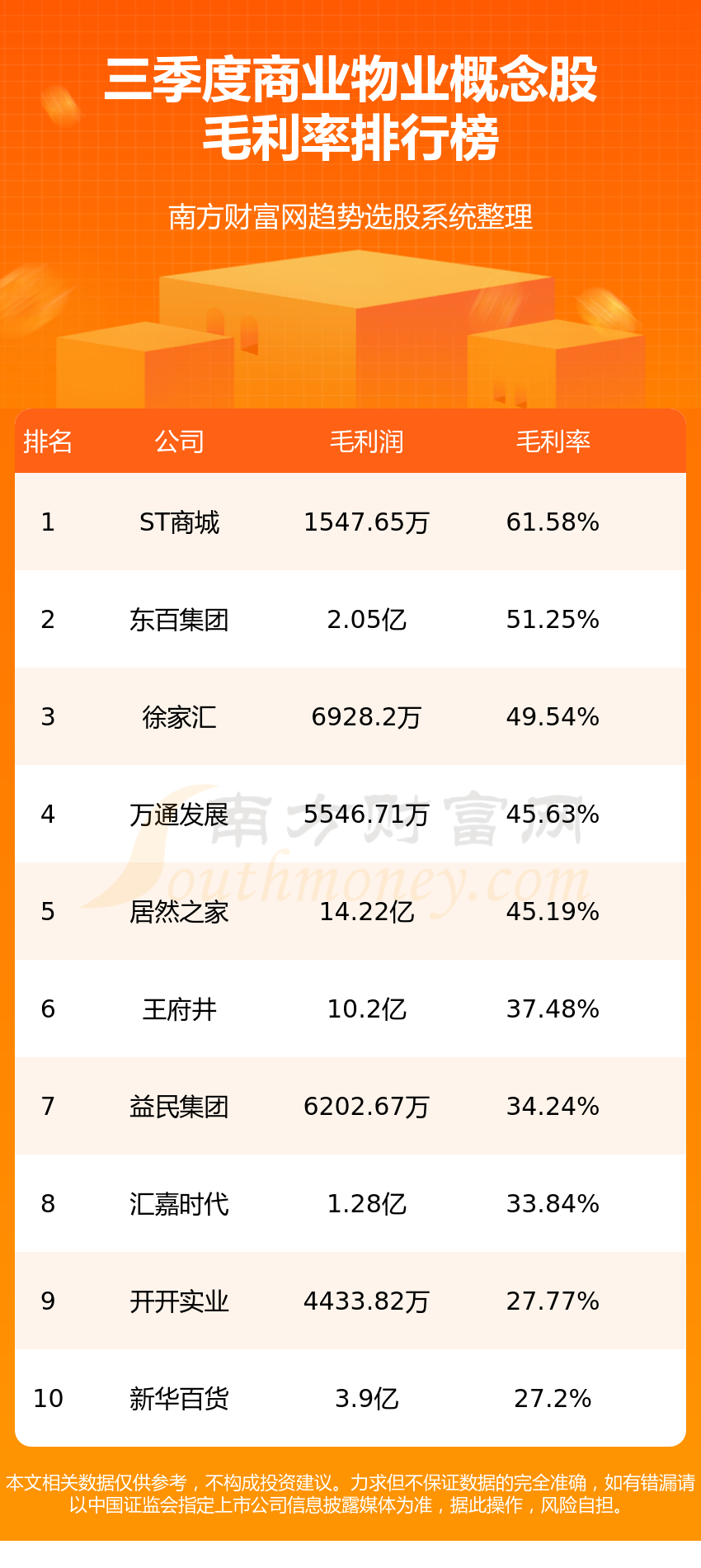
Task: Click the 27.2% margin value
Action: 553,1399
